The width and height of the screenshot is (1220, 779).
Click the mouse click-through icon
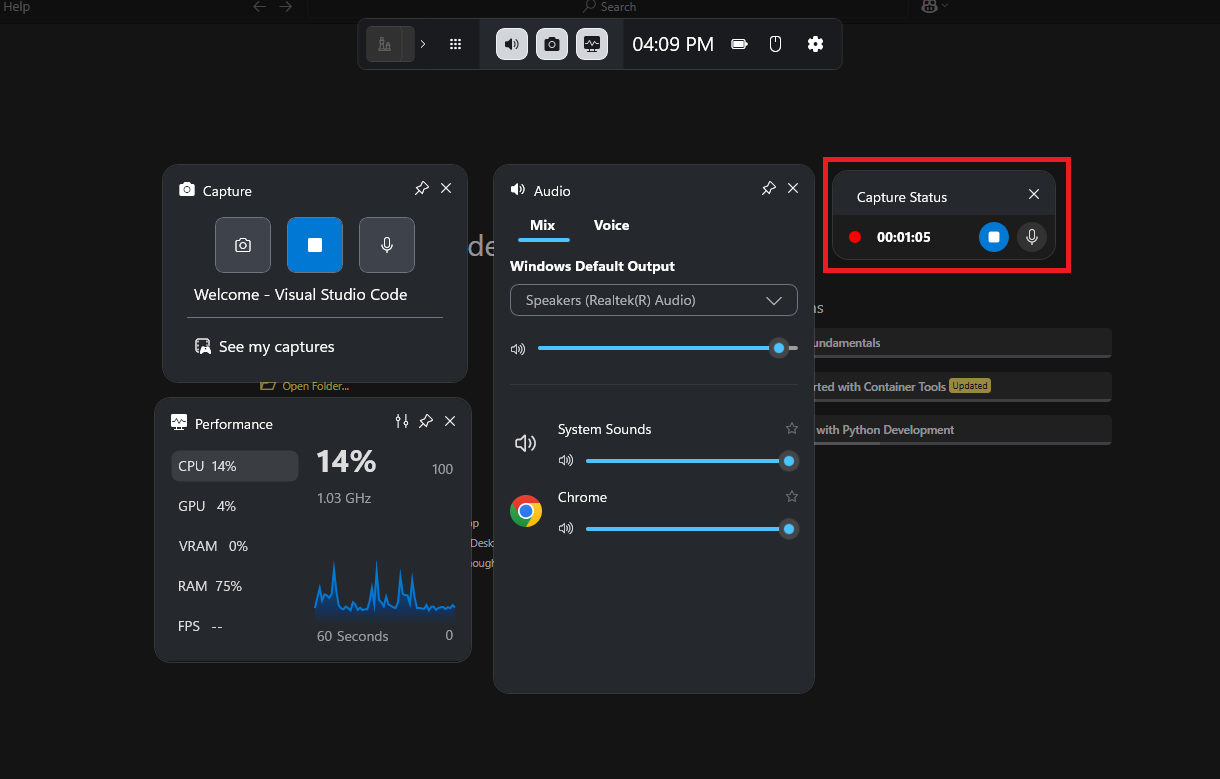[x=774, y=44]
